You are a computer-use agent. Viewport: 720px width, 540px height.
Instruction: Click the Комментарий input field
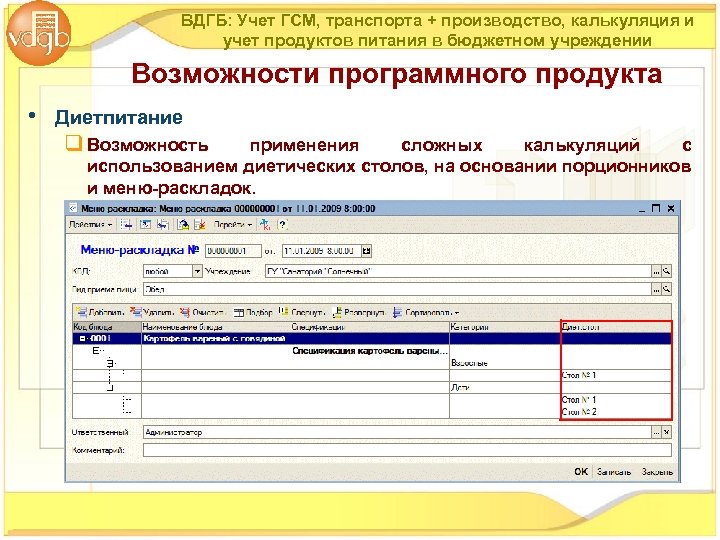tap(407, 450)
